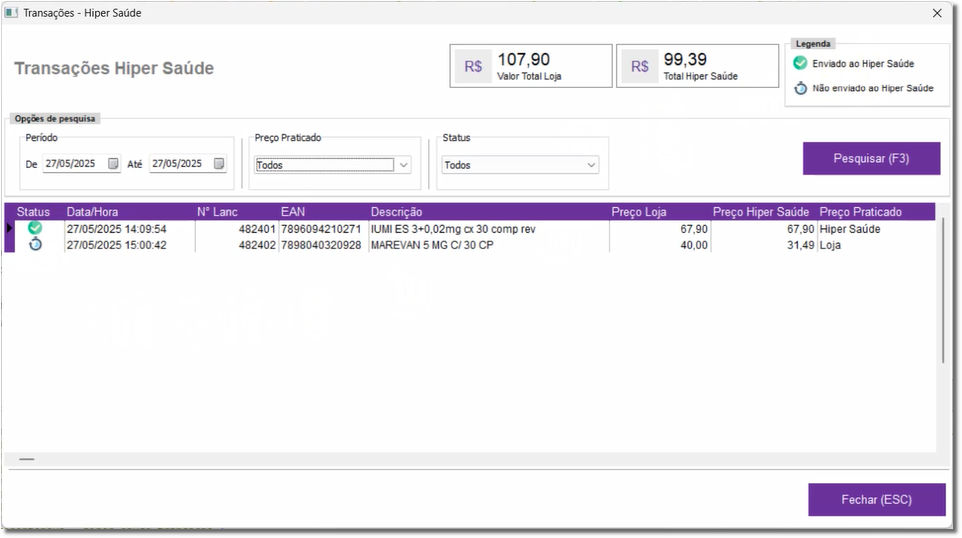Click the vertical scrollbar of the transactions grid
This screenshot has height=538, width=962.
point(943,290)
